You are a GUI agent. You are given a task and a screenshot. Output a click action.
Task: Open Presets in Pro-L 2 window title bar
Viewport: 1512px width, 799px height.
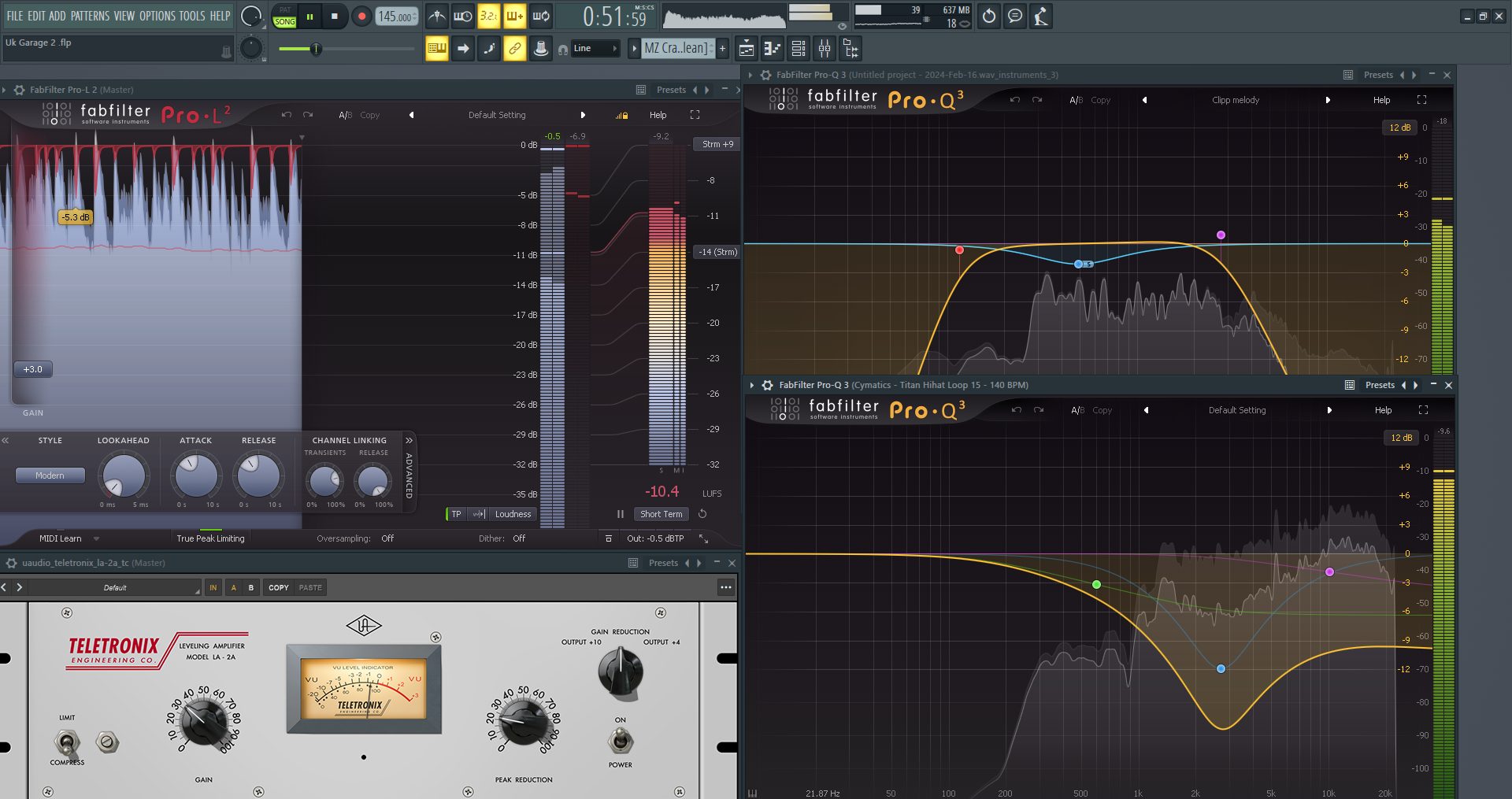coord(671,90)
